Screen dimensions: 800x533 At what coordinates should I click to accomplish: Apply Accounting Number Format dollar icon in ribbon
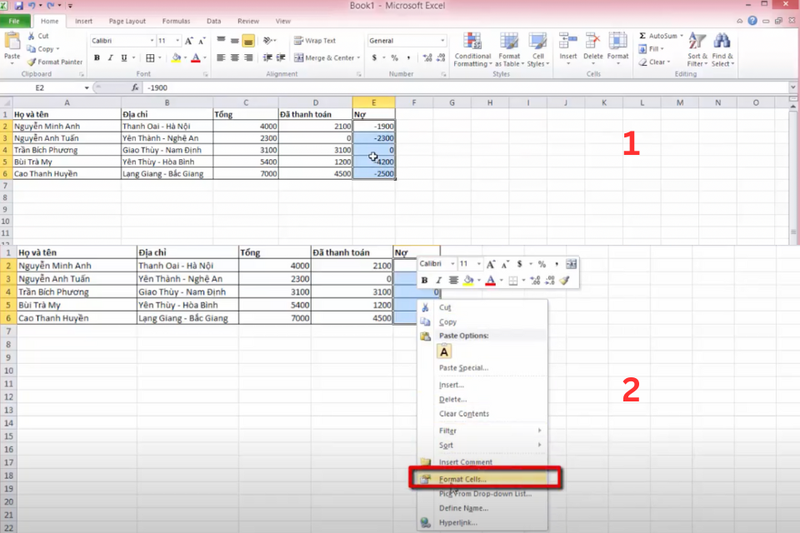(x=374, y=58)
